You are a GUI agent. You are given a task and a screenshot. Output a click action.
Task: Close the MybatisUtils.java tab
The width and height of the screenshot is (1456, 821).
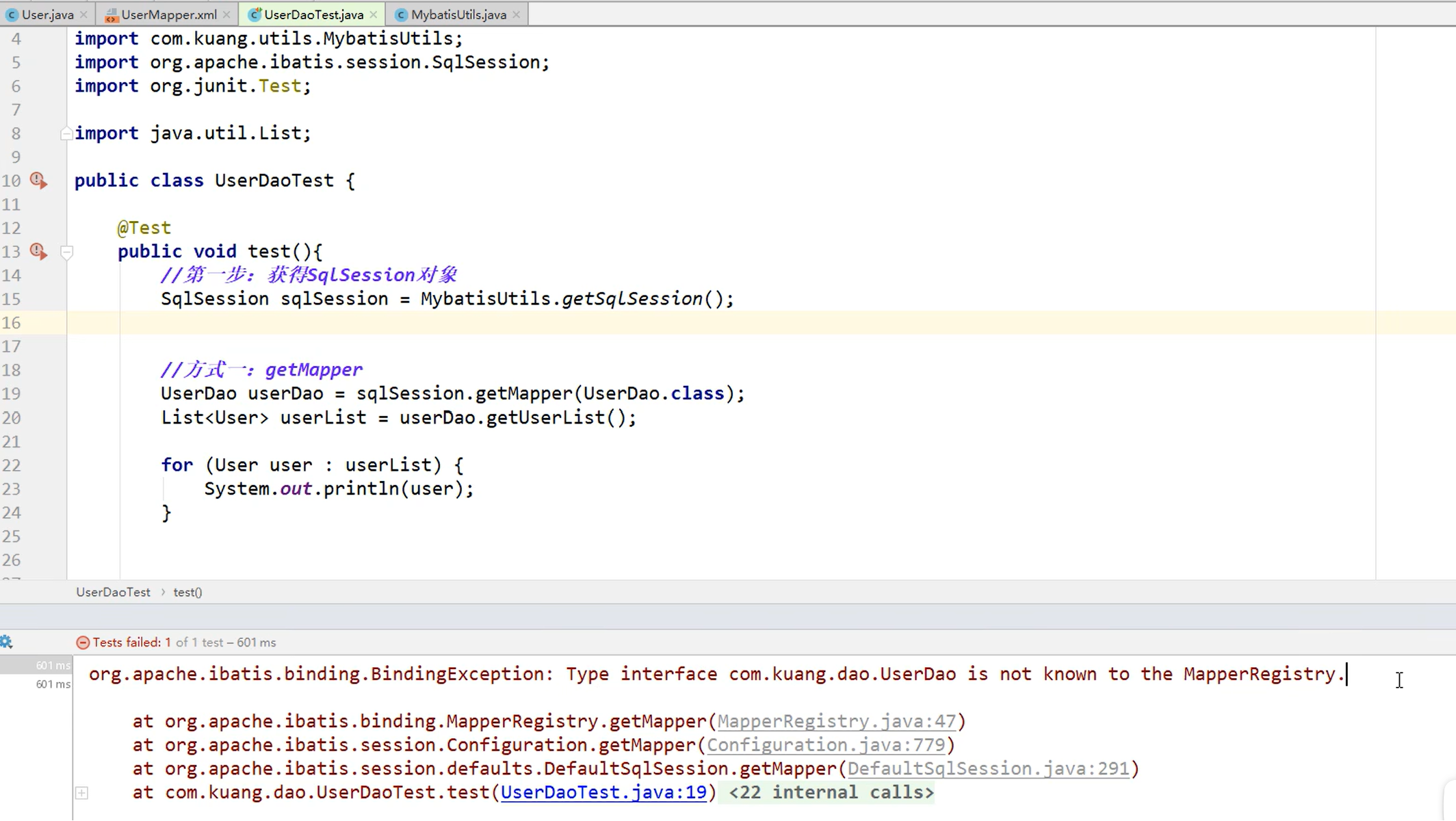516,14
